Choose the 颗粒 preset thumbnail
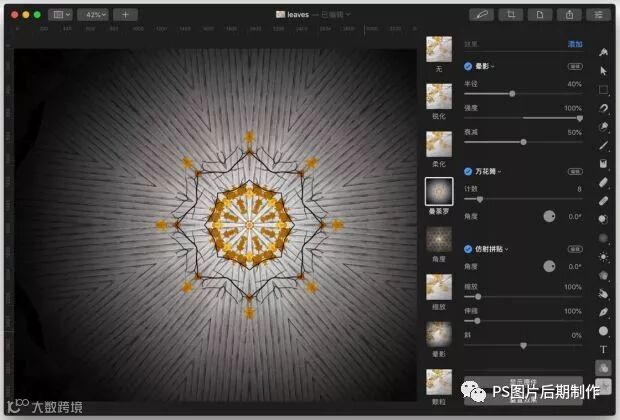 point(439,382)
